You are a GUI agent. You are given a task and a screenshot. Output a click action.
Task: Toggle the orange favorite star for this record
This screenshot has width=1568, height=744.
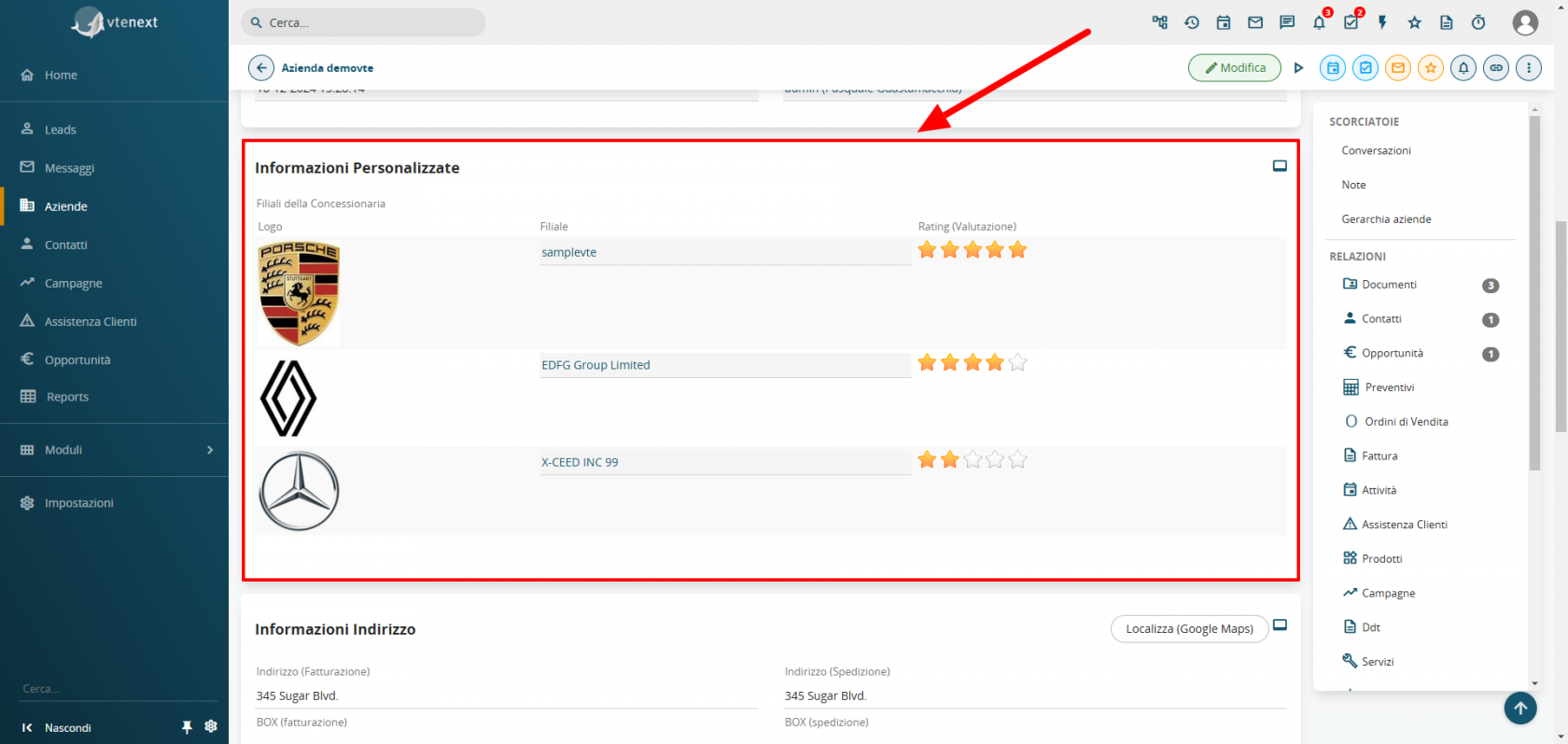coord(1431,68)
